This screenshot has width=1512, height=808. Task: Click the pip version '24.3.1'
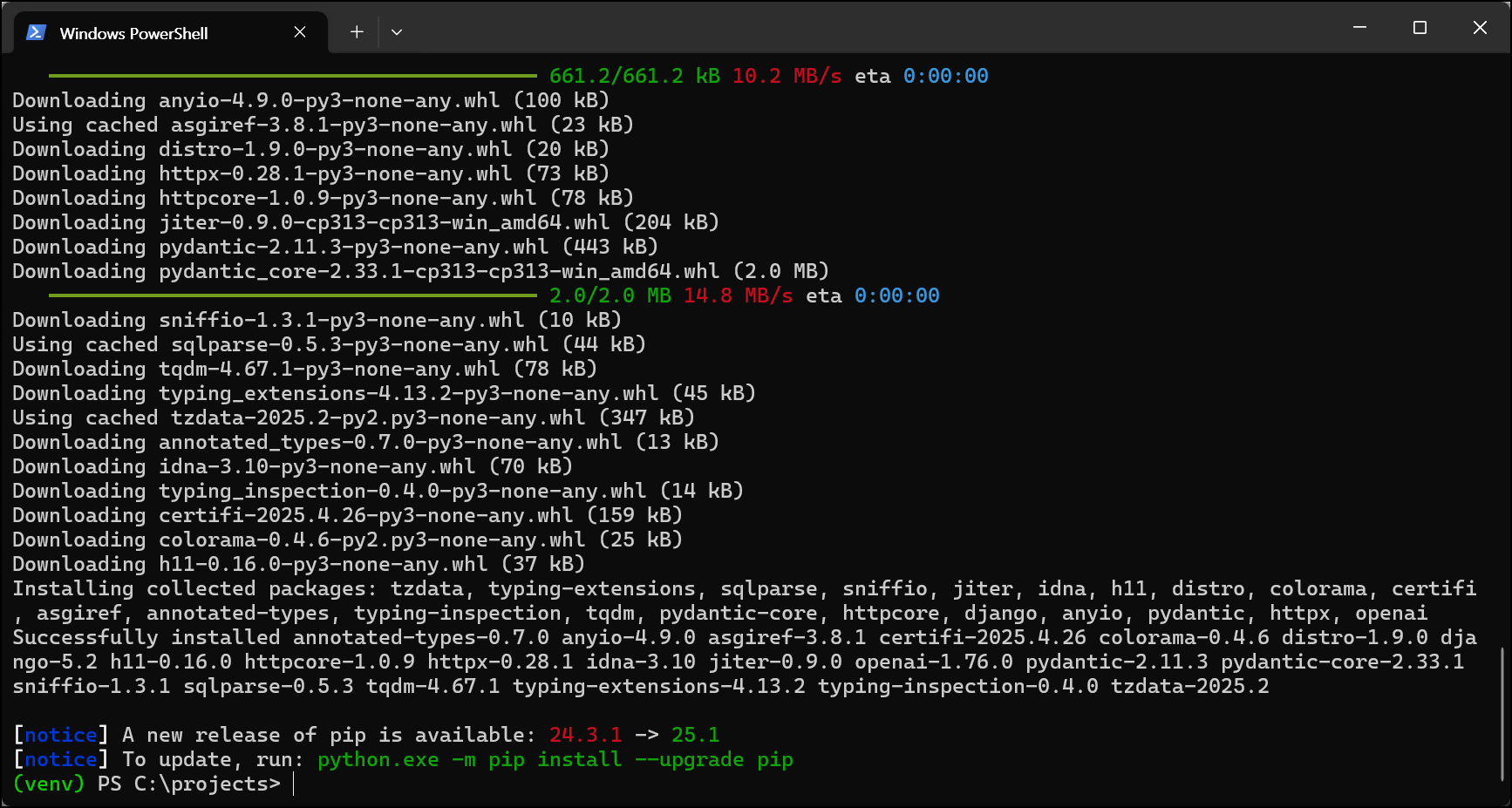[x=586, y=735]
